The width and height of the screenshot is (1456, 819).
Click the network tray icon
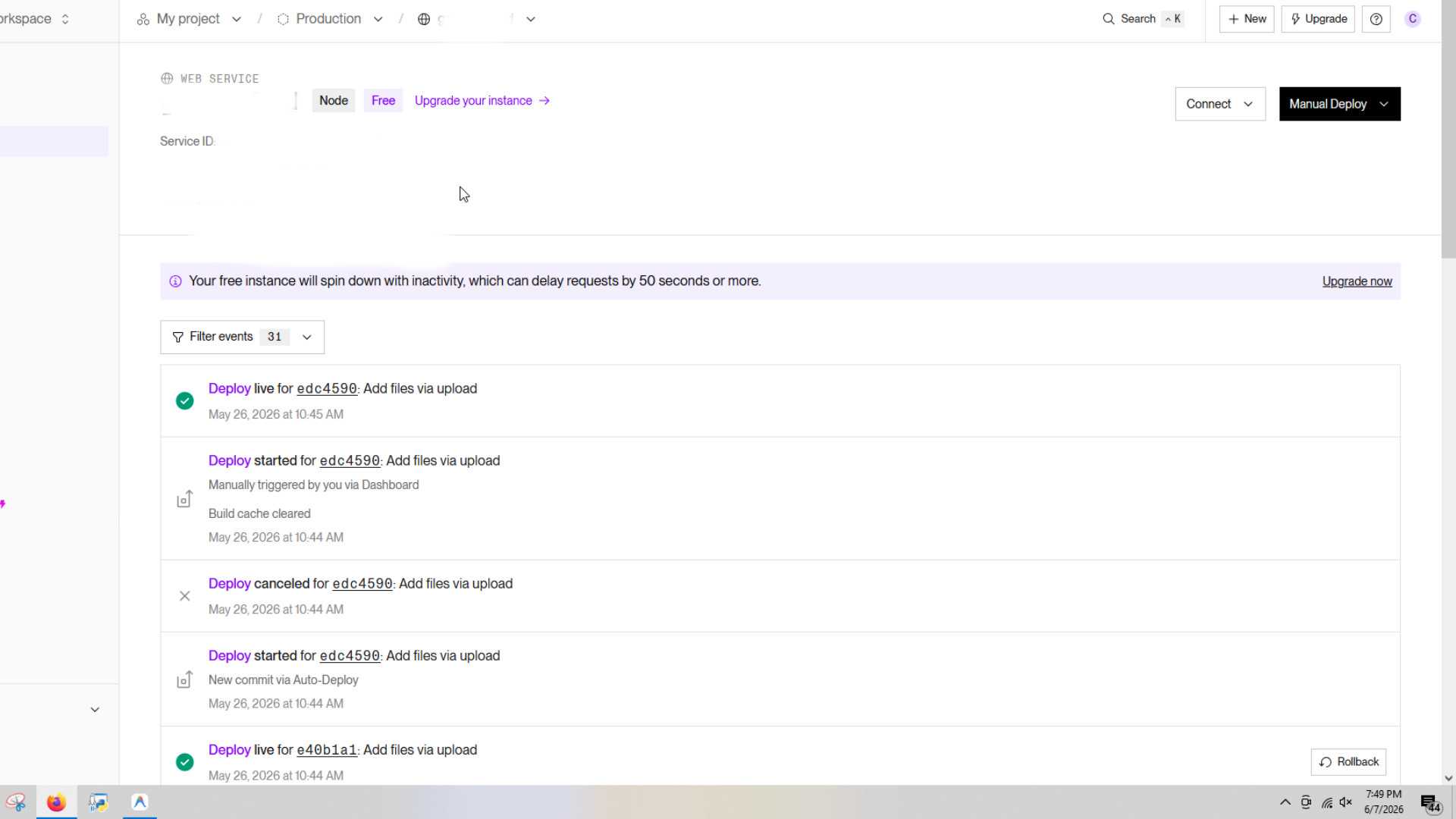(x=1326, y=802)
